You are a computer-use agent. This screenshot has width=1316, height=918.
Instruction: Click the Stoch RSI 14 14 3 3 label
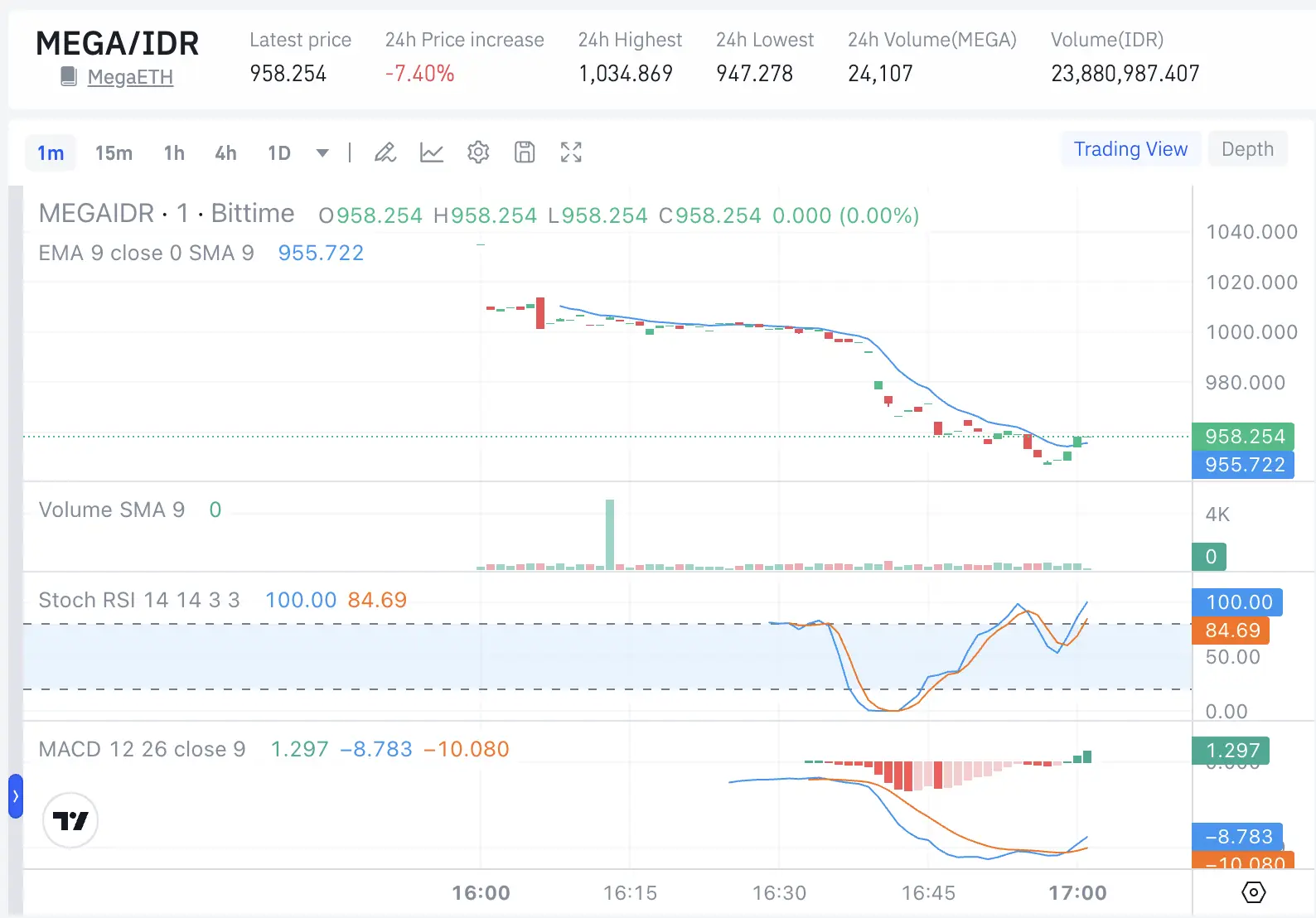pos(139,600)
